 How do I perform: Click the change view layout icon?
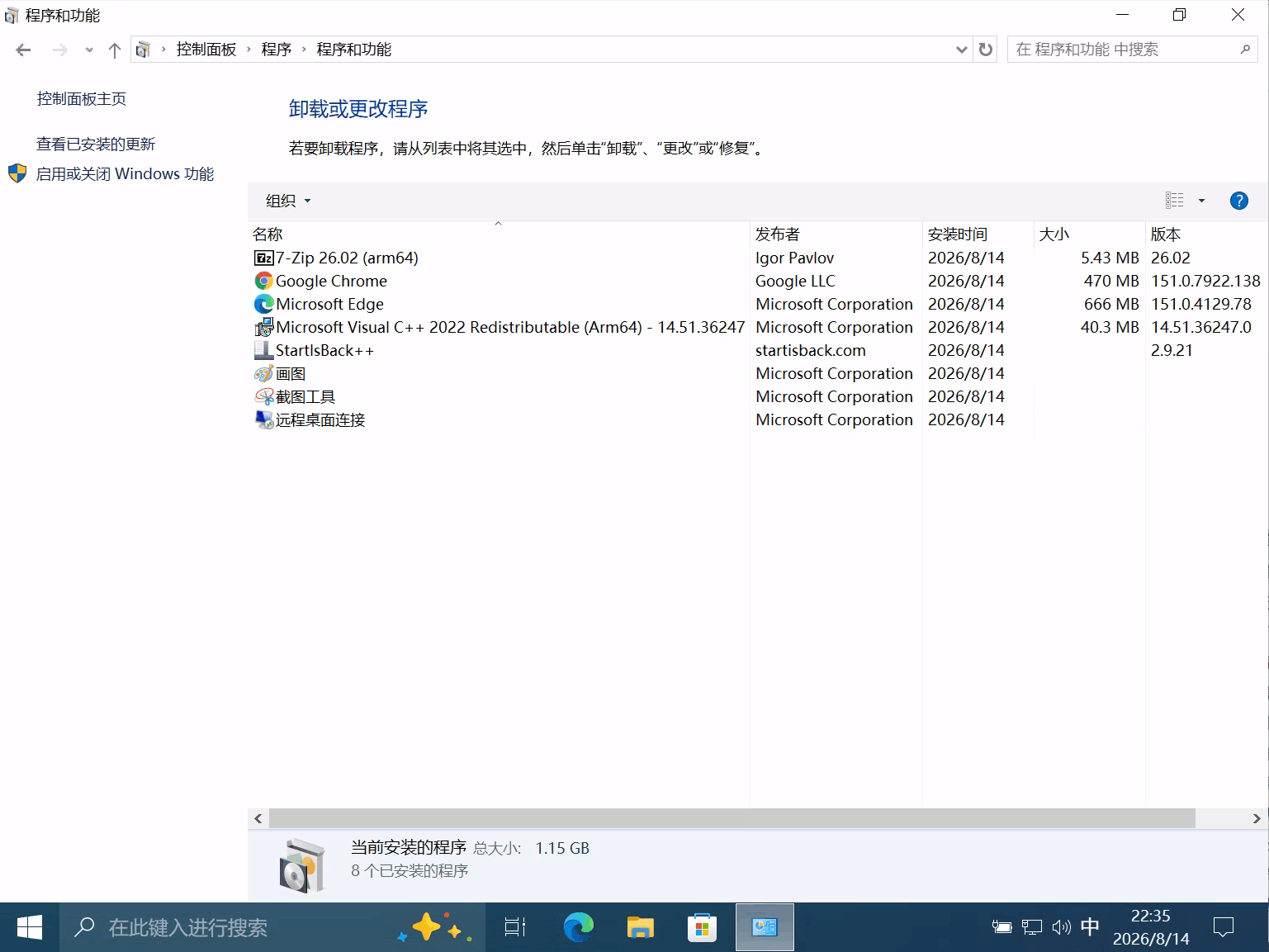(1174, 201)
